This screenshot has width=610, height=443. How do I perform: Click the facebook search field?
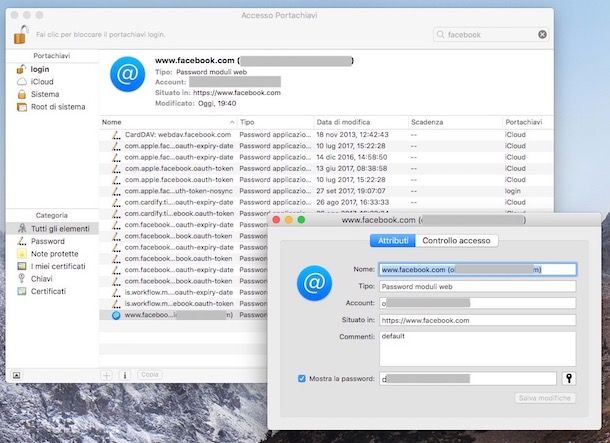[491, 35]
